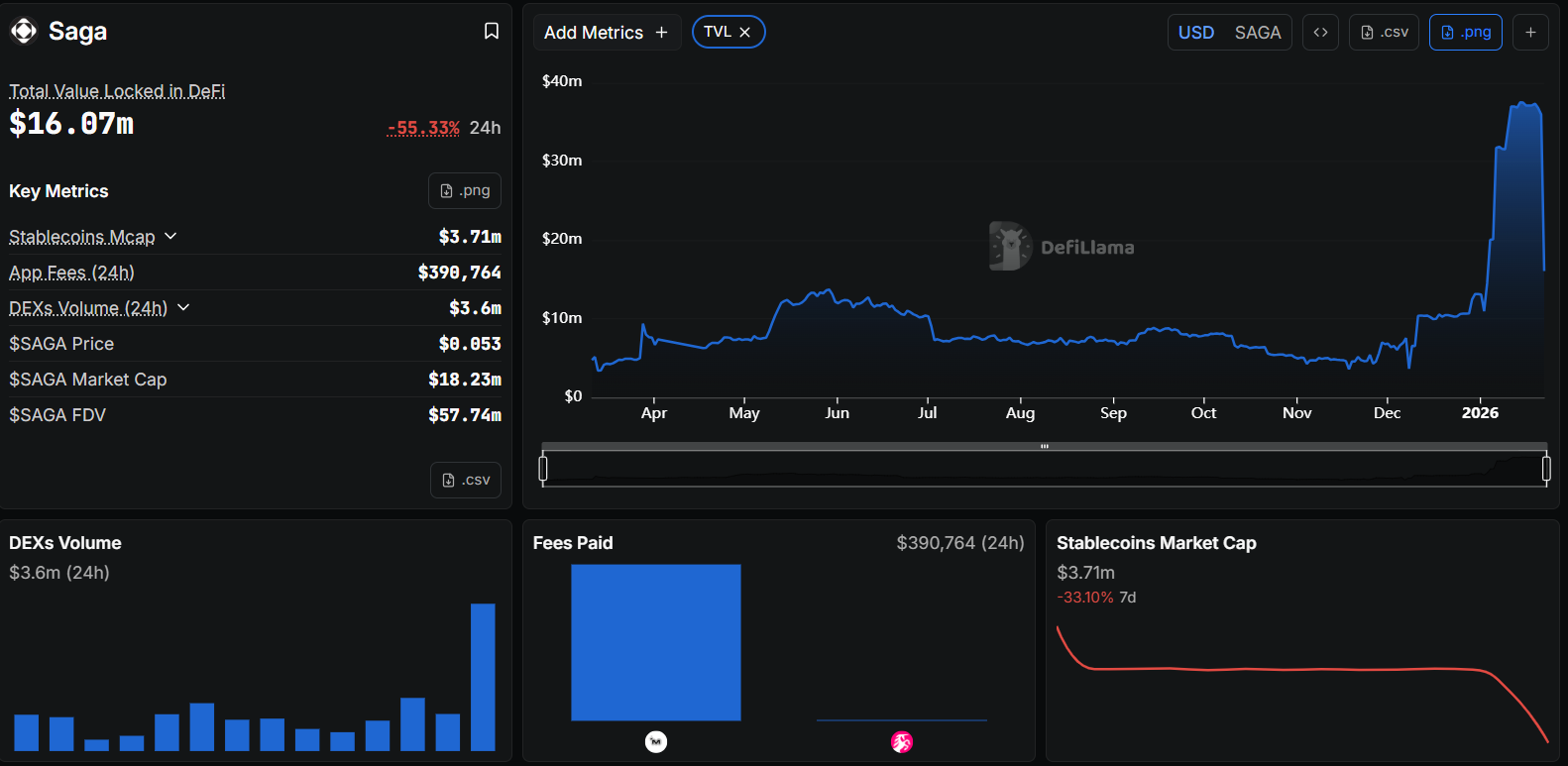The width and height of the screenshot is (1568, 766).
Task: Click the right handle of chart range slider
Action: click(1546, 468)
